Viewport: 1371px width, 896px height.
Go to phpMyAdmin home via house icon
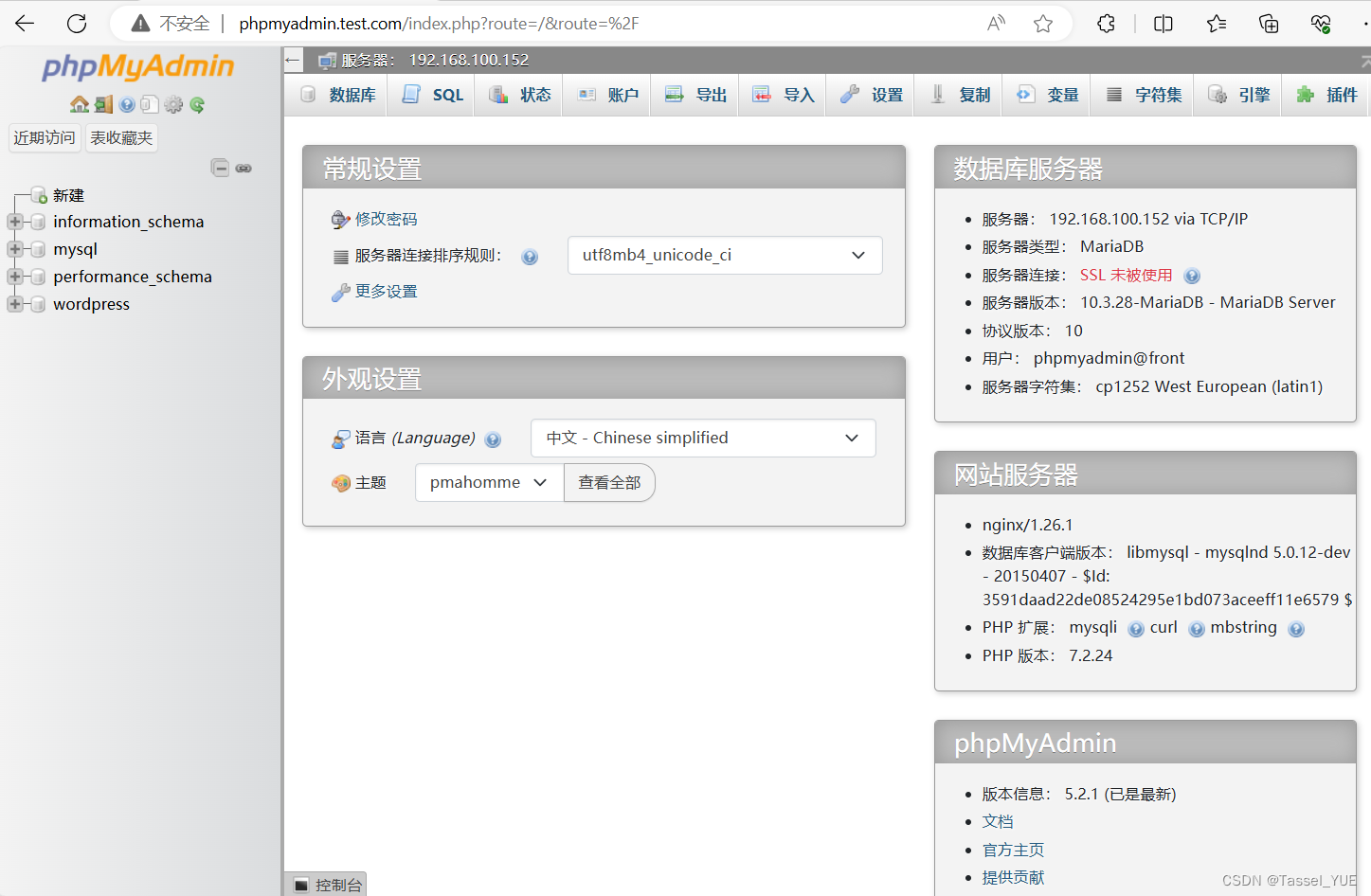pos(80,104)
